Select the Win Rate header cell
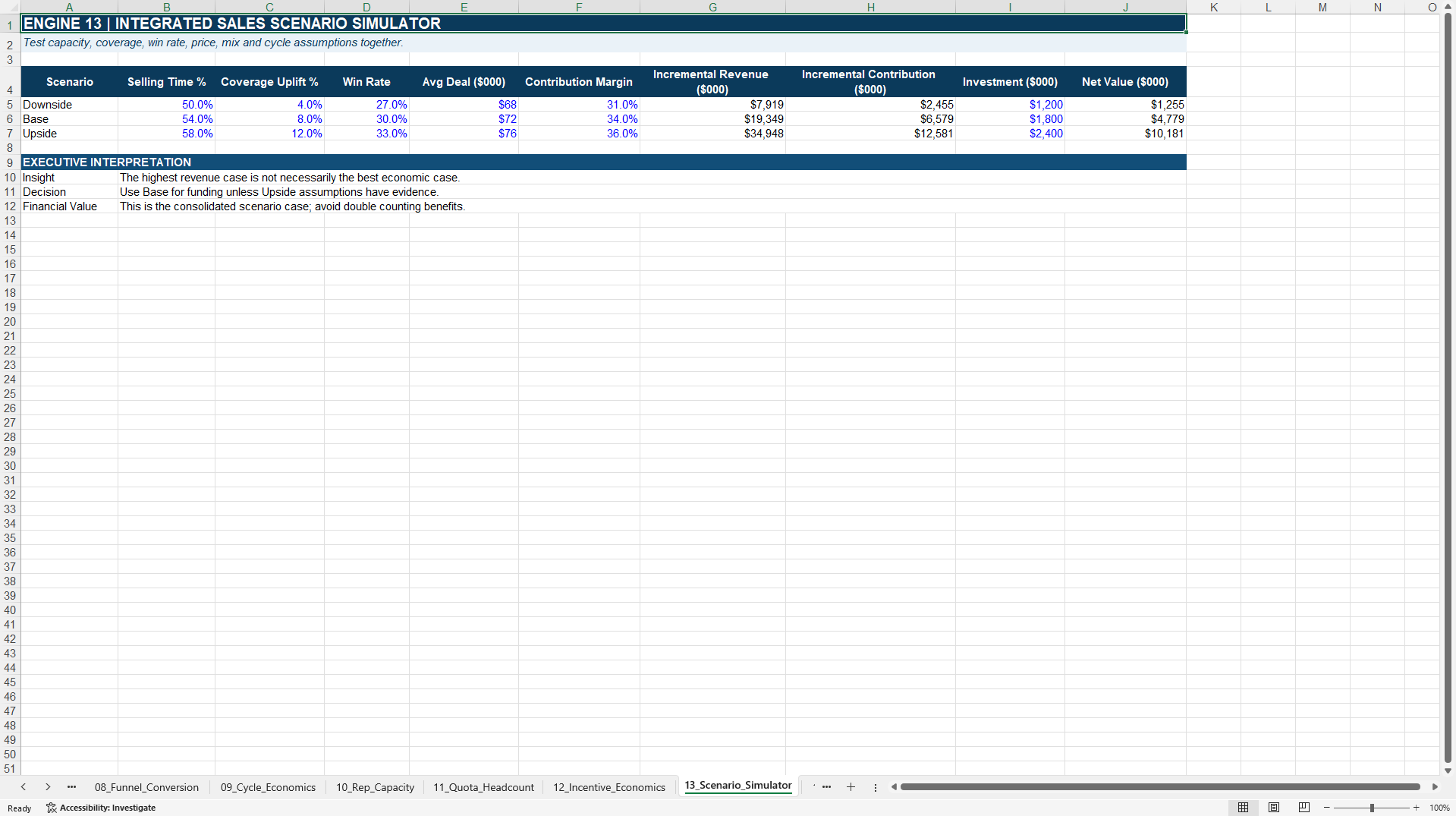 [366, 82]
